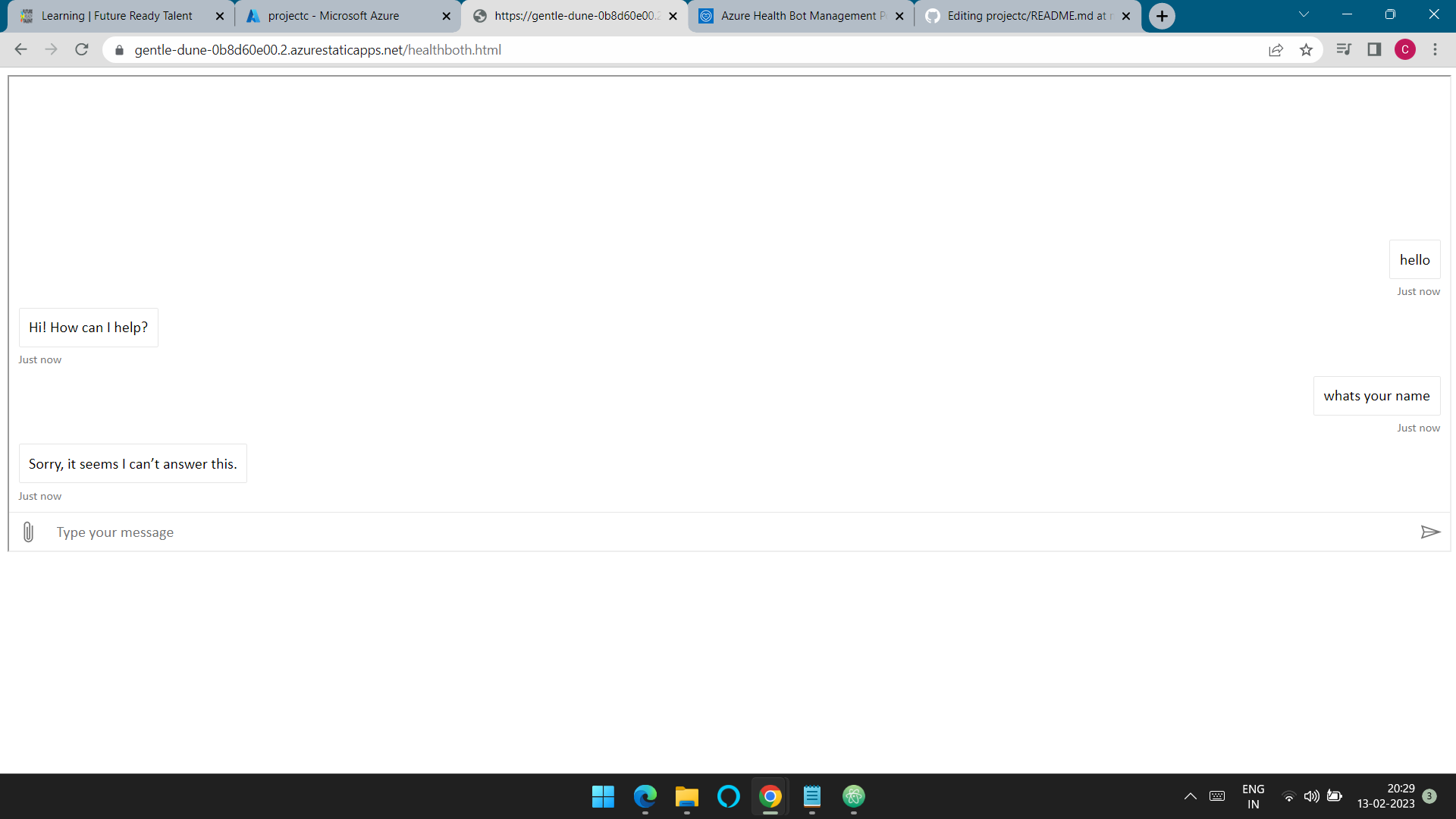Open Chrome profile avatar C
This screenshot has width=1456, height=819.
(1404, 50)
